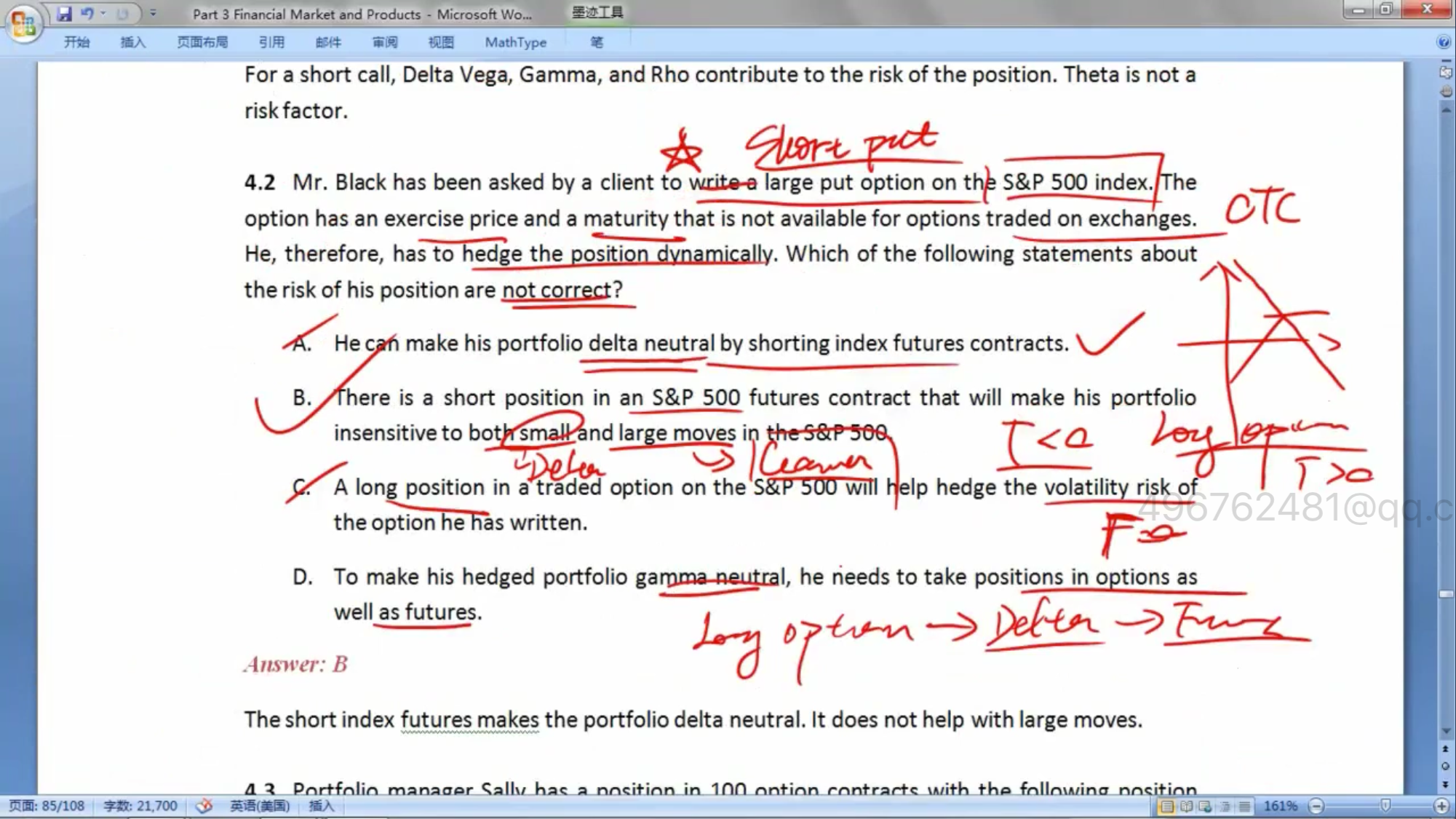The image size is (1456, 819).
Task: Open the undo history dropdown arrow
Action: point(103,13)
